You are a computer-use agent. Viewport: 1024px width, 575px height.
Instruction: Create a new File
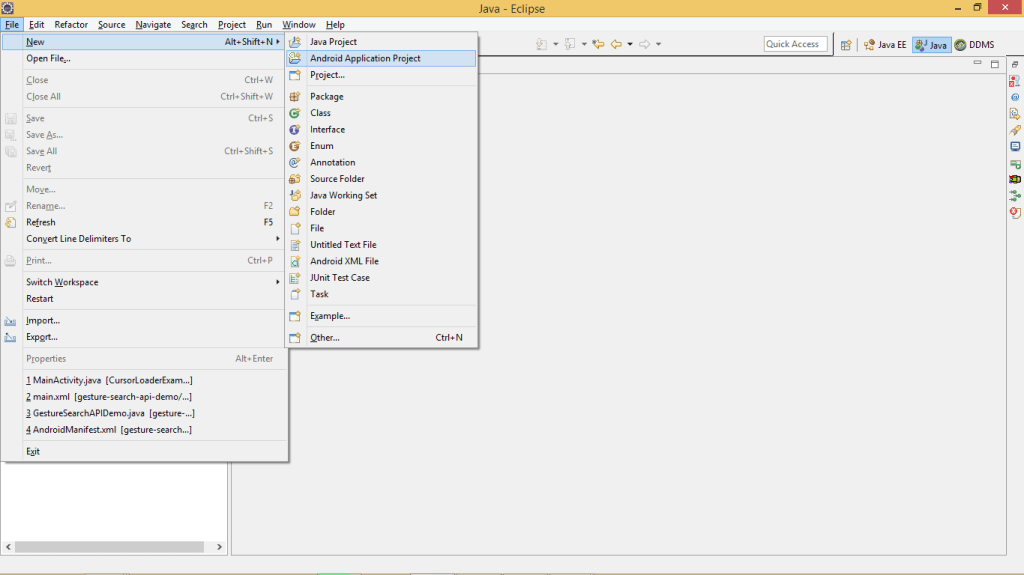[x=381, y=228]
